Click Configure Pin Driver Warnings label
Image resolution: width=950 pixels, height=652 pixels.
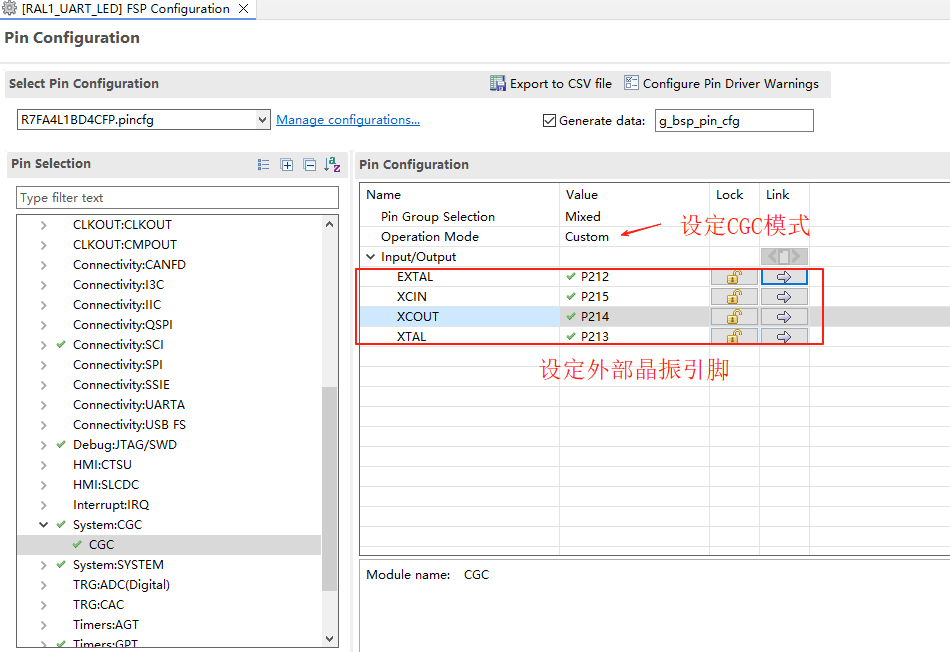731,84
